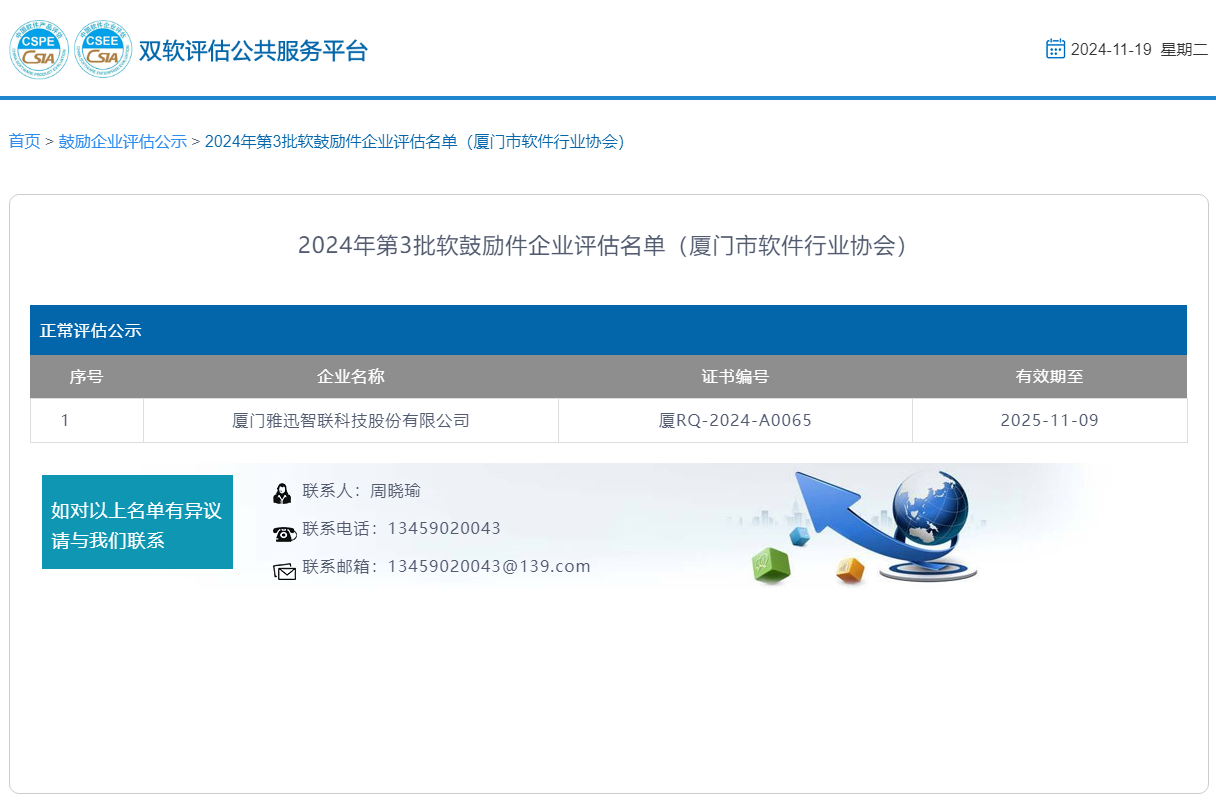Click the 正常评估公示 section header

(x=608, y=330)
